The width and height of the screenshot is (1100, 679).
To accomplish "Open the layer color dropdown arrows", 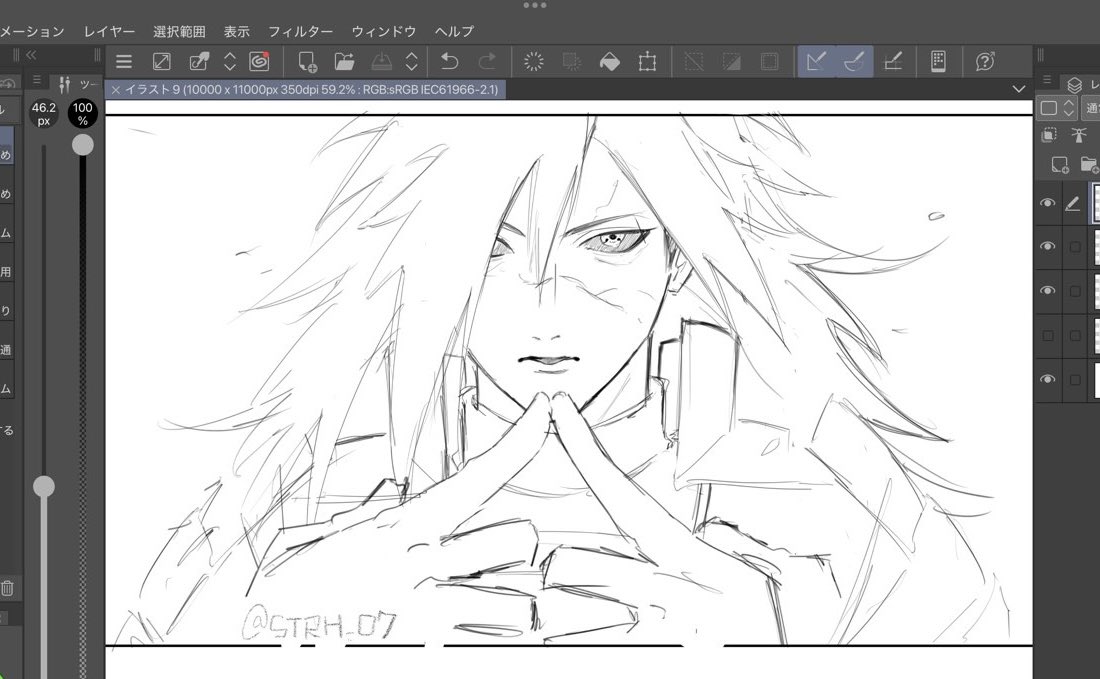I will tap(1068, 107).
